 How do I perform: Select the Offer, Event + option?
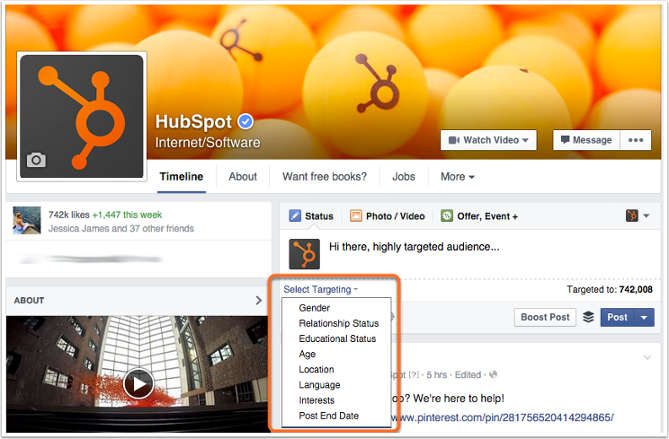(x=479, y=216)
